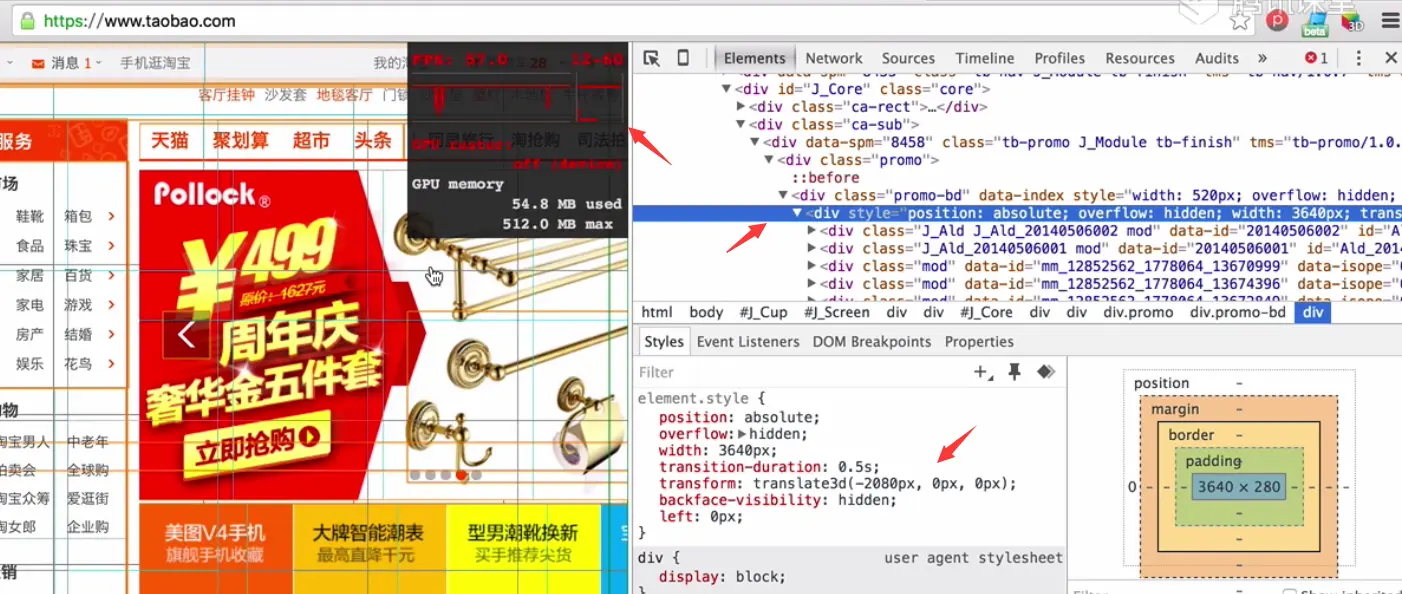The height and width of the screenshot is (594, 1402).
Task: Go to the previous carousel slide arrow
Action: [186, 335]
